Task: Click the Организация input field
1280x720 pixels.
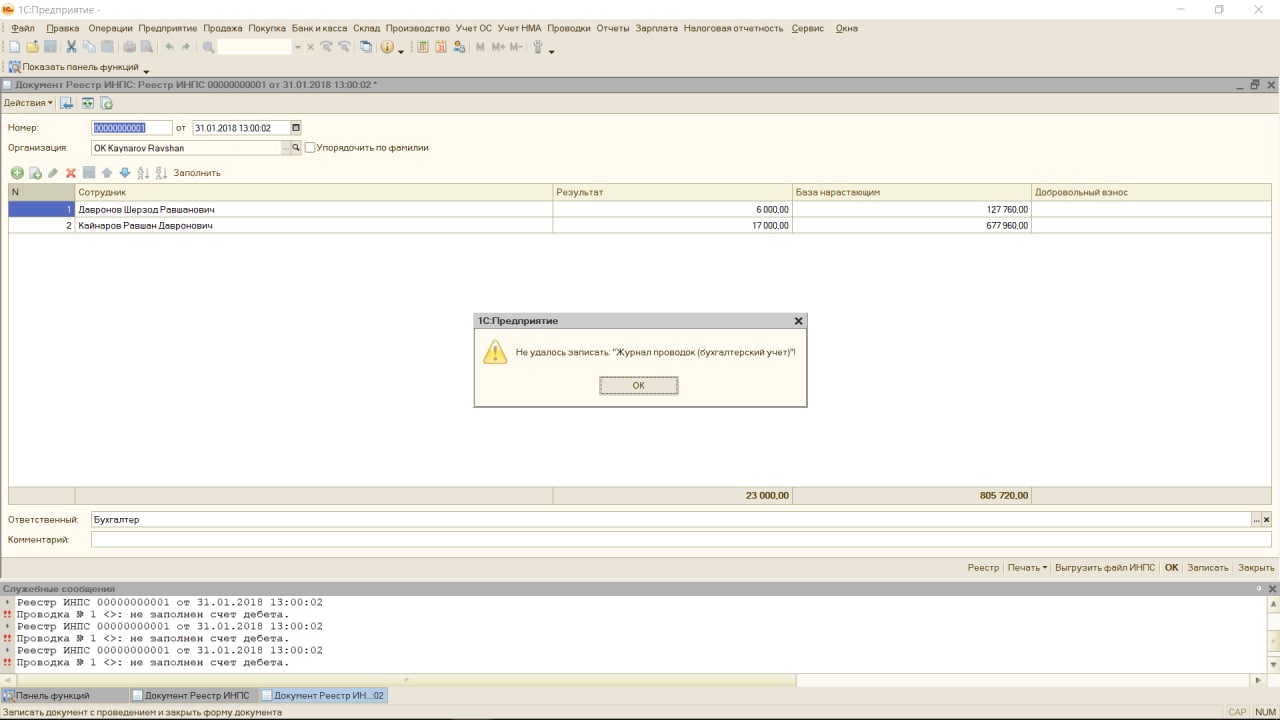Action: click(186, 147)
